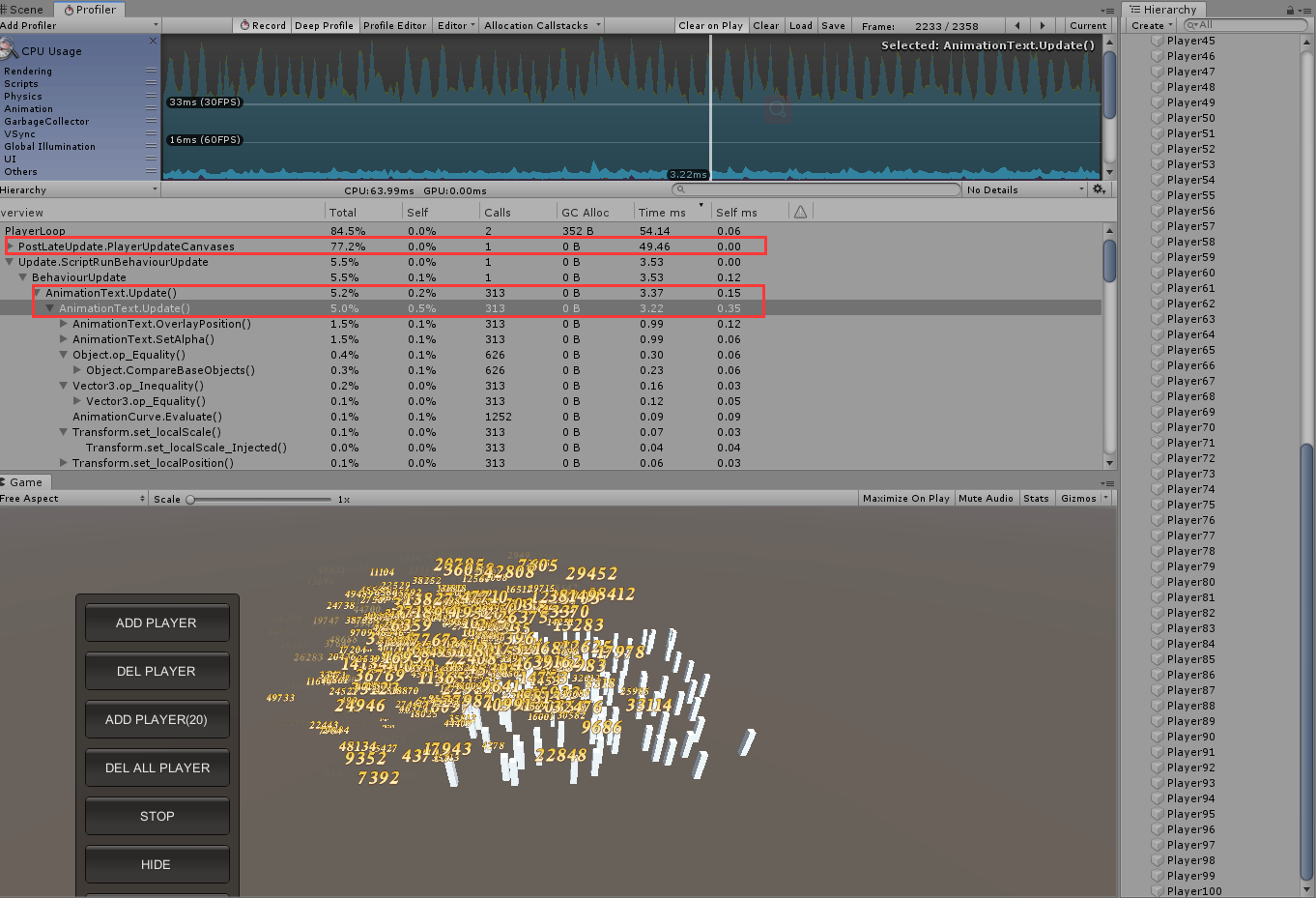Click the cube icon beside Player50

(1157, 118)
